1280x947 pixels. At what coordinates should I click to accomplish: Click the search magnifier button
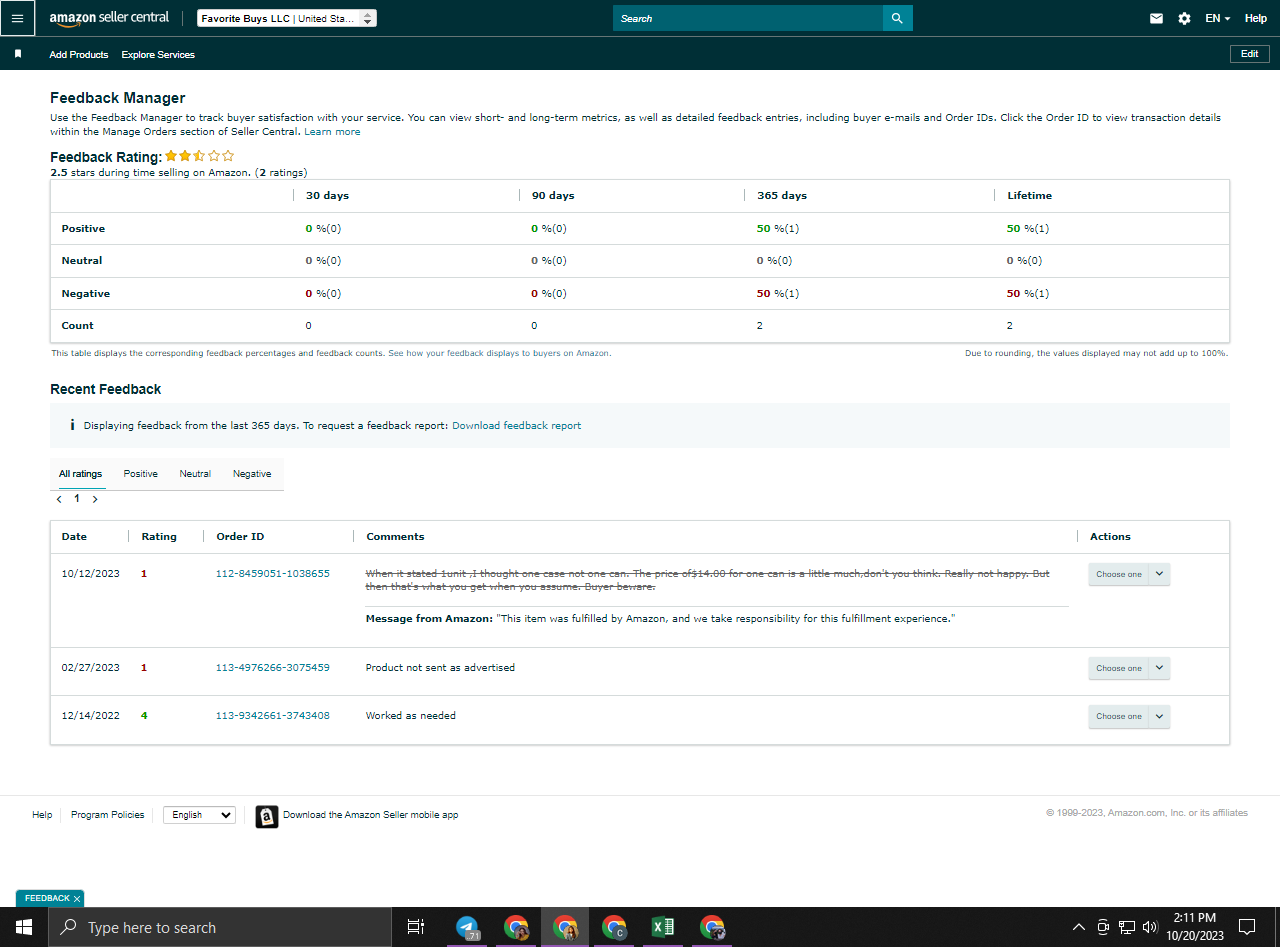point(897,18)
